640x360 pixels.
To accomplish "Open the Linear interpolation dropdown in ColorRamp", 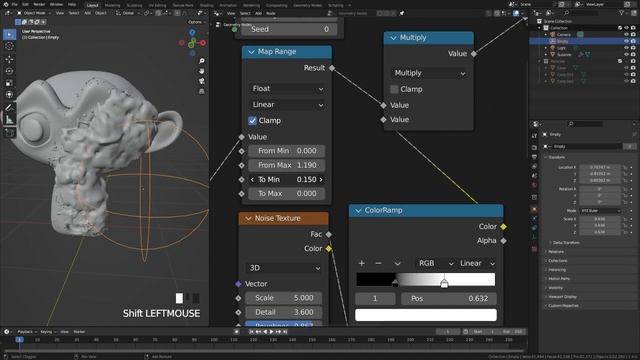I will click(x=477, y=263).
